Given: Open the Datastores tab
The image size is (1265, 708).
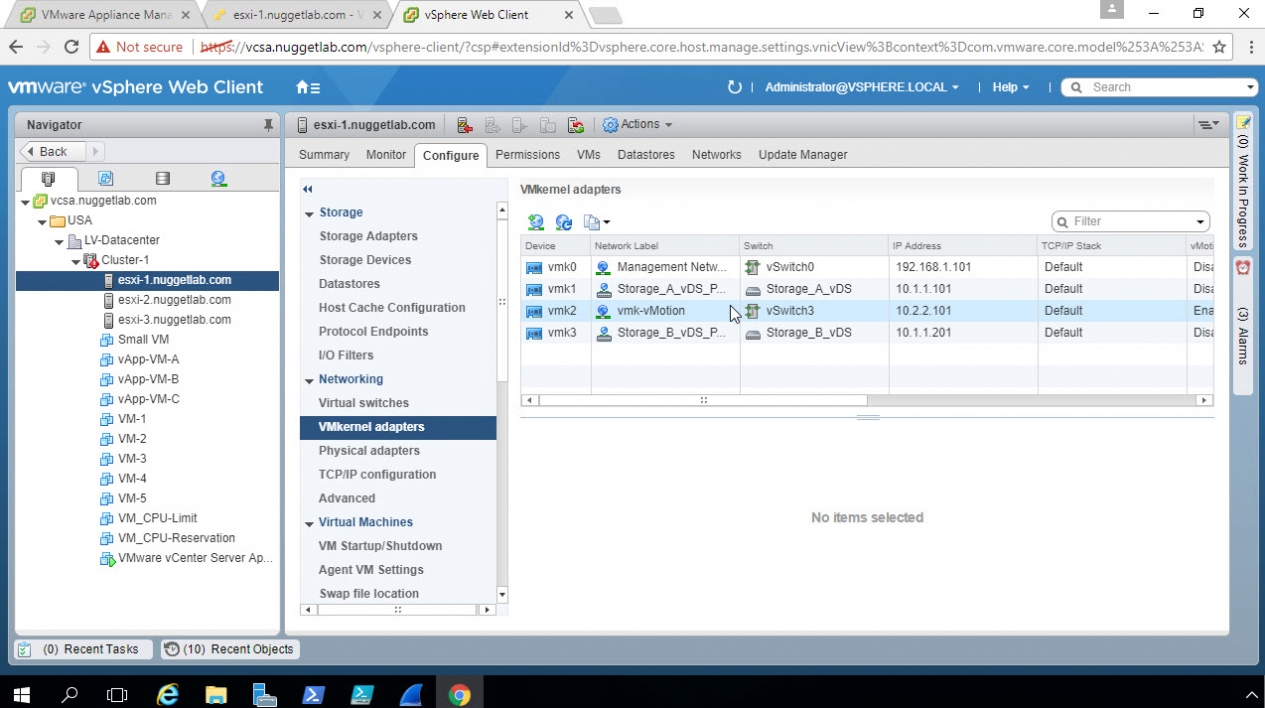Looking at the screenshot, I should [645, 155].
